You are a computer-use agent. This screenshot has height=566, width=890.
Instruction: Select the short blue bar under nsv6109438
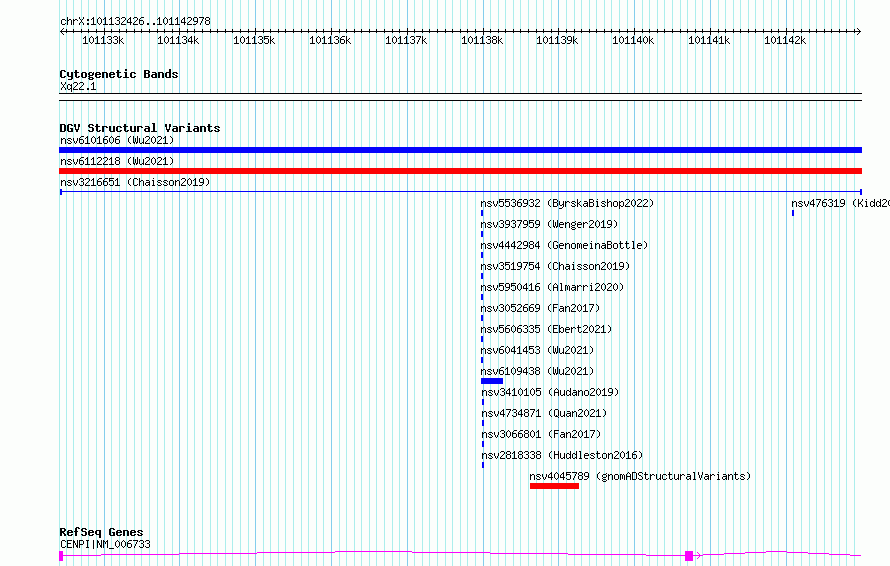pos(492,381)
